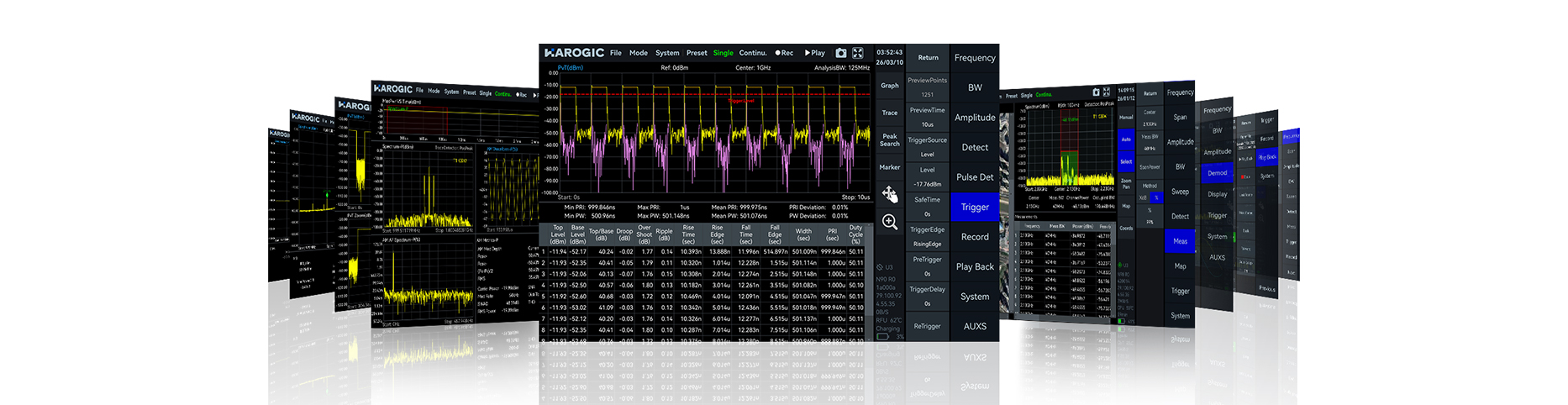Screen dimensions: 1568x405
Task: Open the File menu on center screen
Action: 616,53
